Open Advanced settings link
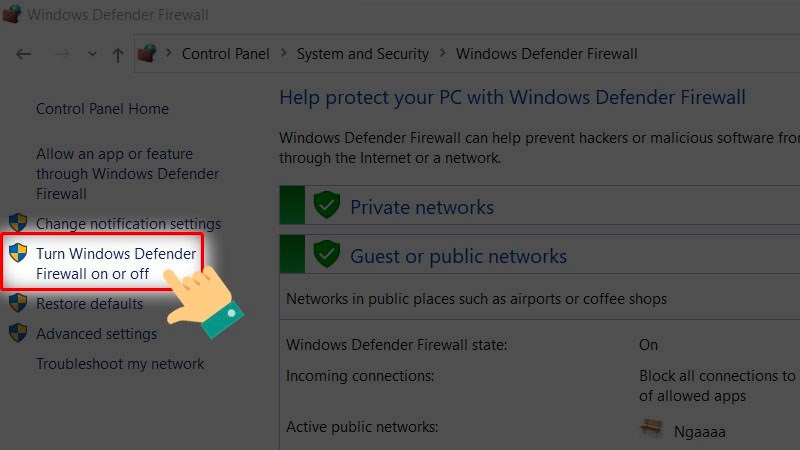The image size is (800, 450). coord(96,334)
